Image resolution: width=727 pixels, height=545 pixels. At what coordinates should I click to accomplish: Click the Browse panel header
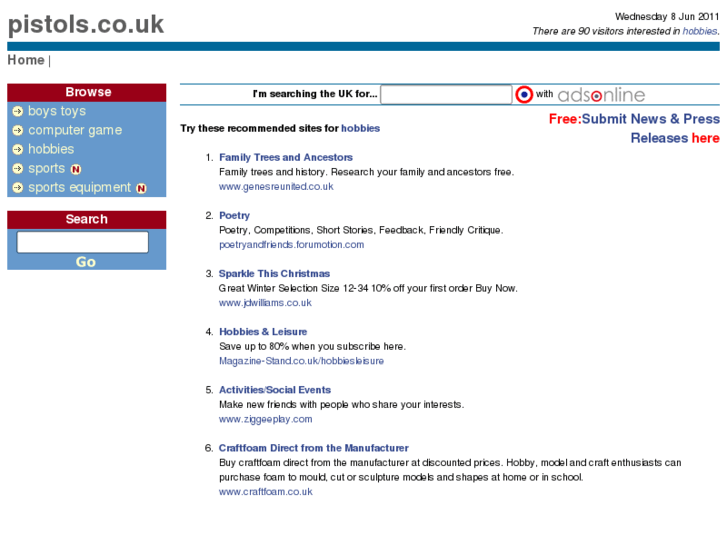click(87, 92)
